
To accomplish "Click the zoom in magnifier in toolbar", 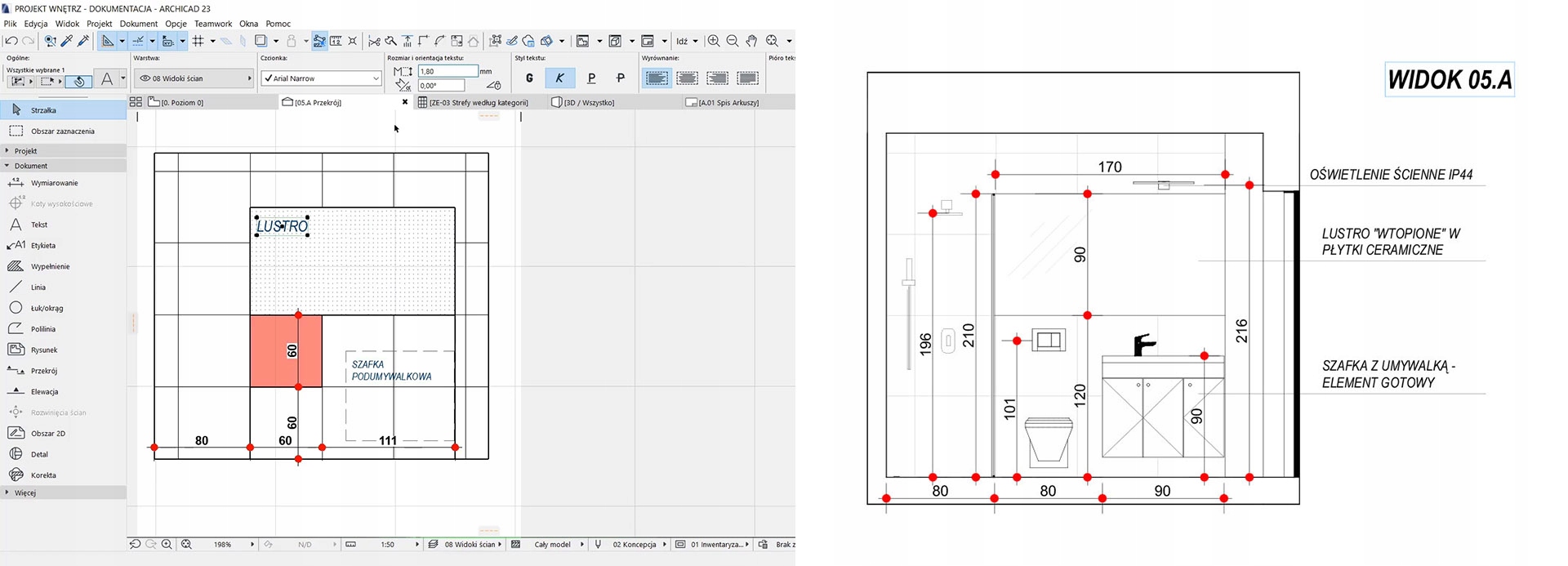I will click(x=714, y=41).
